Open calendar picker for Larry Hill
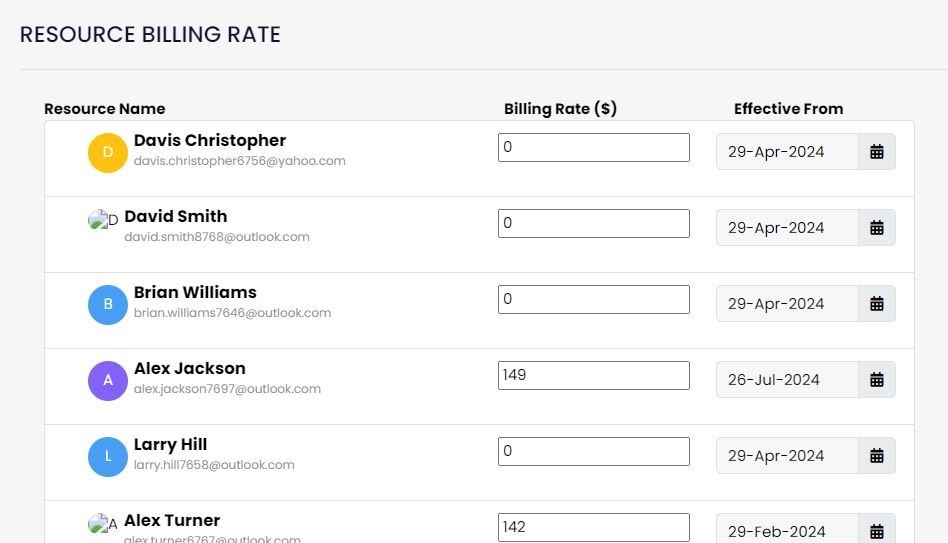 877,456
